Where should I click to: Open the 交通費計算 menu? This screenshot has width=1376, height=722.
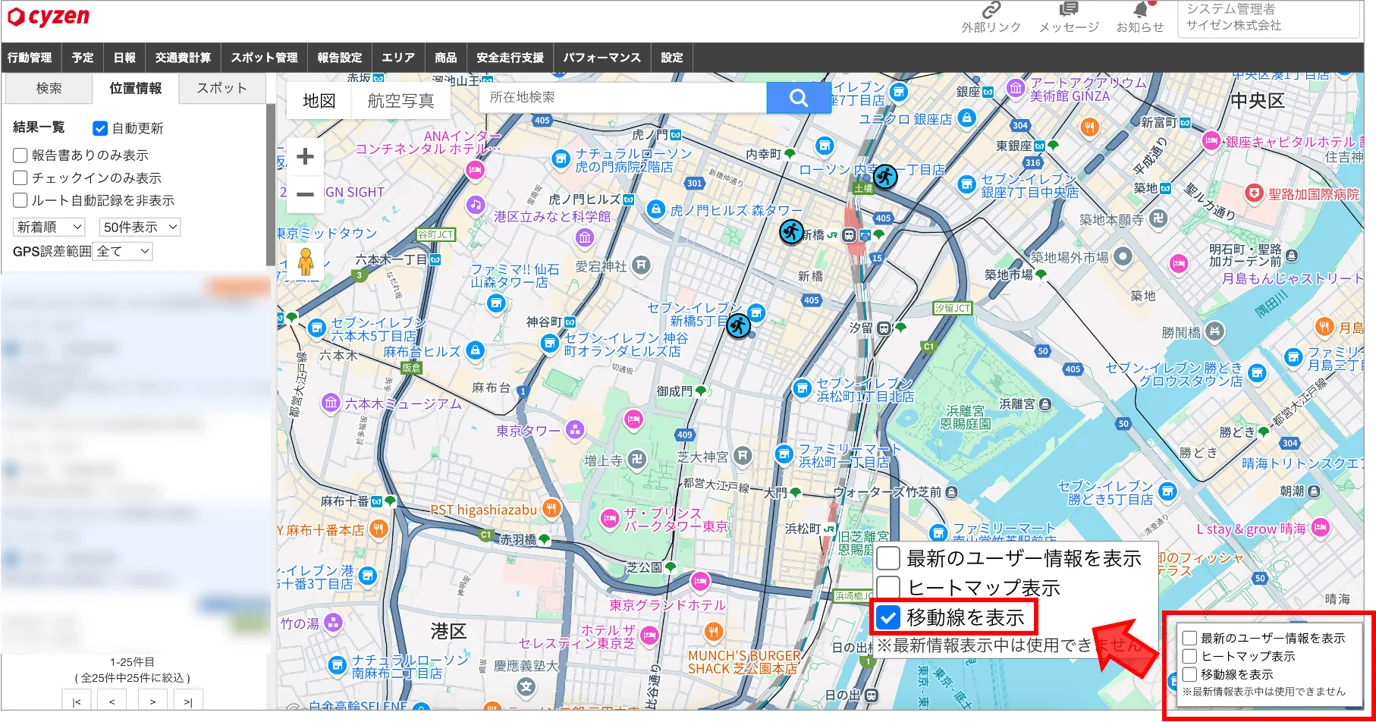tap(183, 57)
